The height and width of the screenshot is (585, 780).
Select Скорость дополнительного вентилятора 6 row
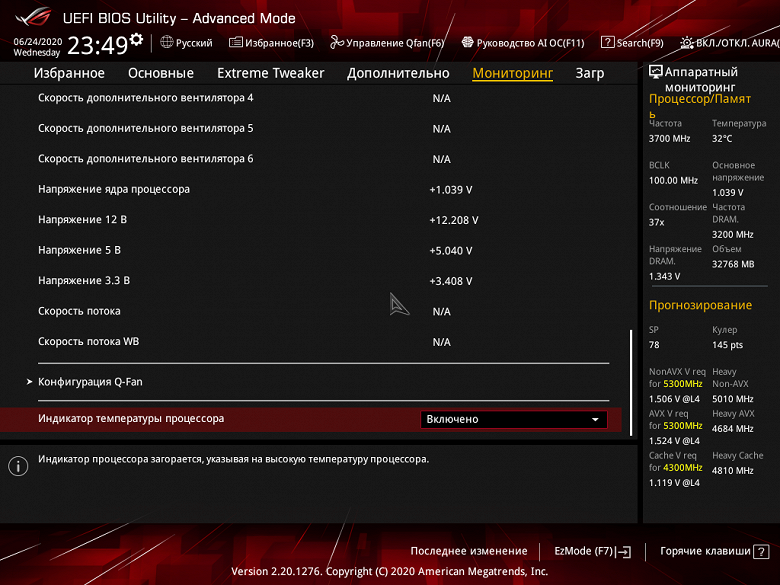click(x=310, y=159)
